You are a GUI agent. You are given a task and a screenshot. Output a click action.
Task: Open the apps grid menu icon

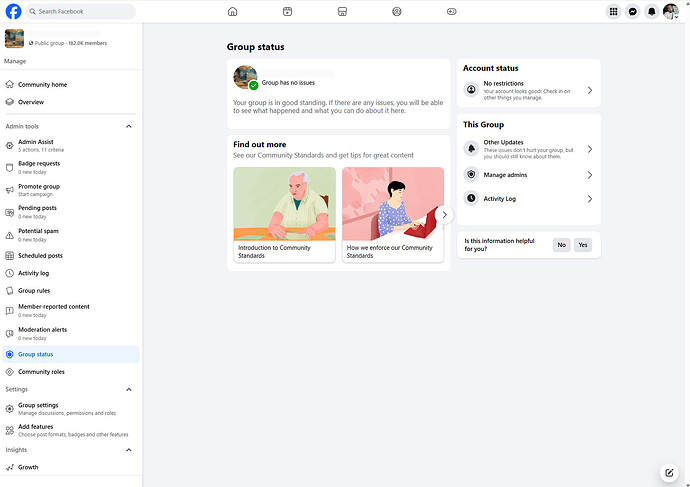coord(614,12)
